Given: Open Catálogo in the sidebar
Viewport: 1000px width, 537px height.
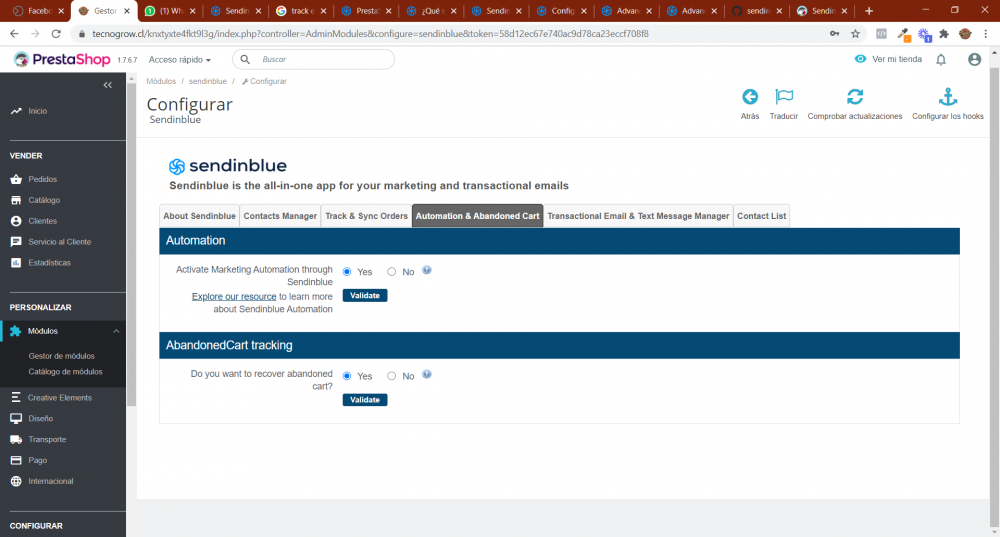Looking at the screenshot, I should [43, 200].
